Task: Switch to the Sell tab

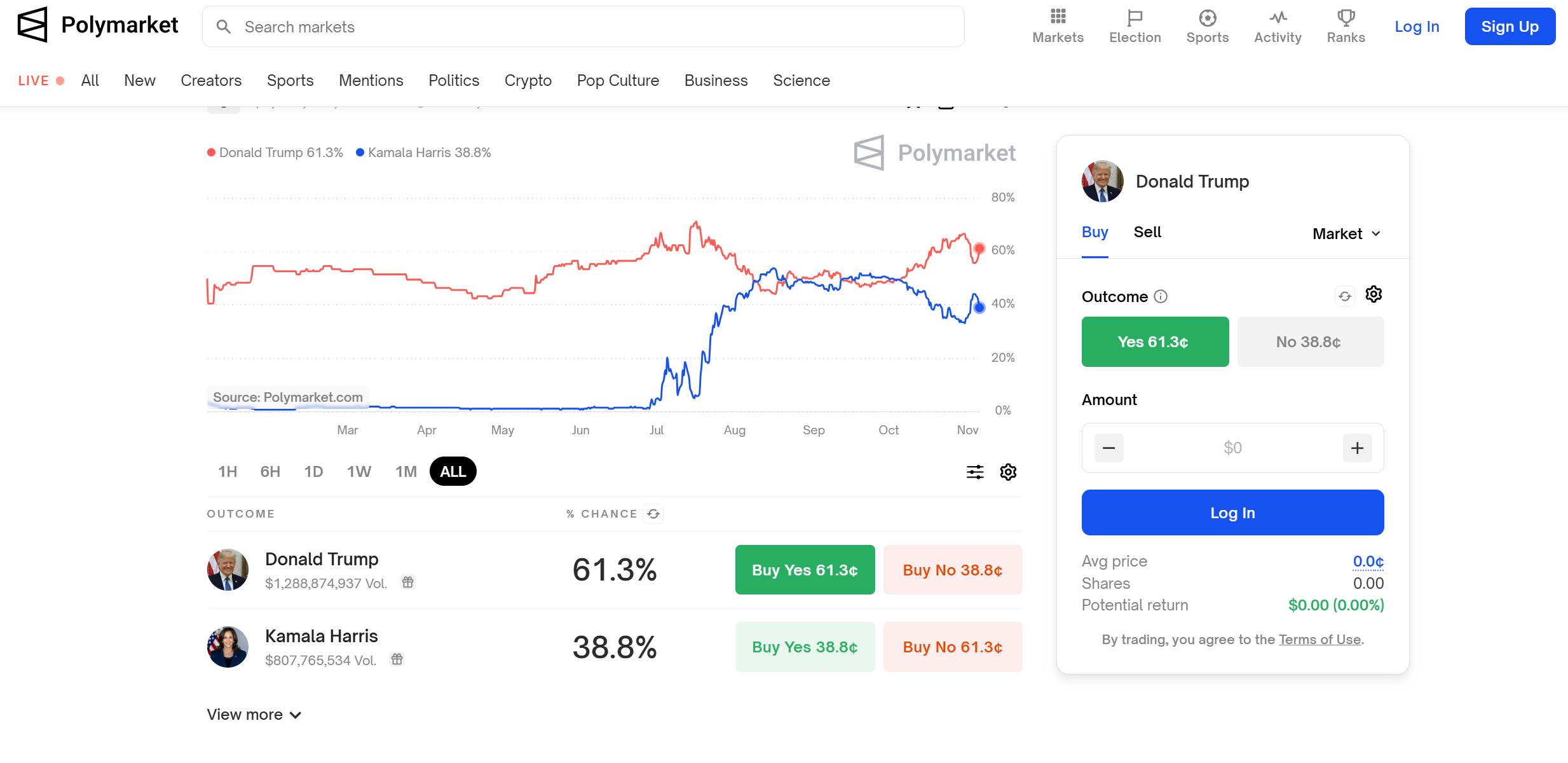Action: tap(1147, 233)
